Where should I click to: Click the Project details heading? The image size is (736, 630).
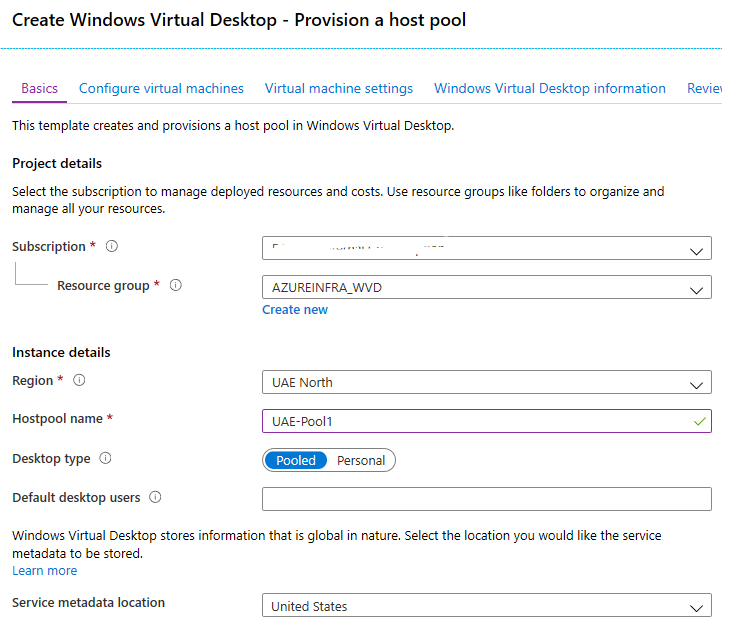pos(57,163)
